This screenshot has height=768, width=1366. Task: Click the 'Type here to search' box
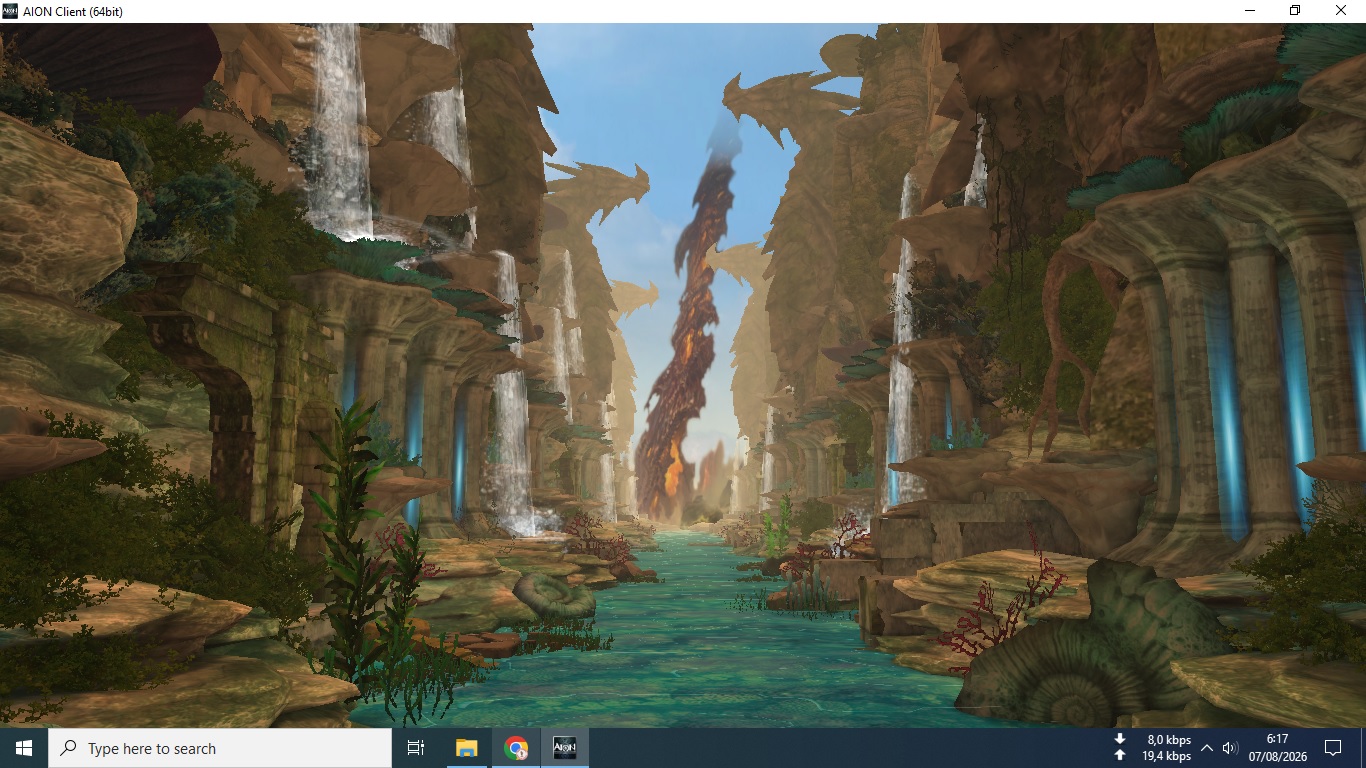220,748
